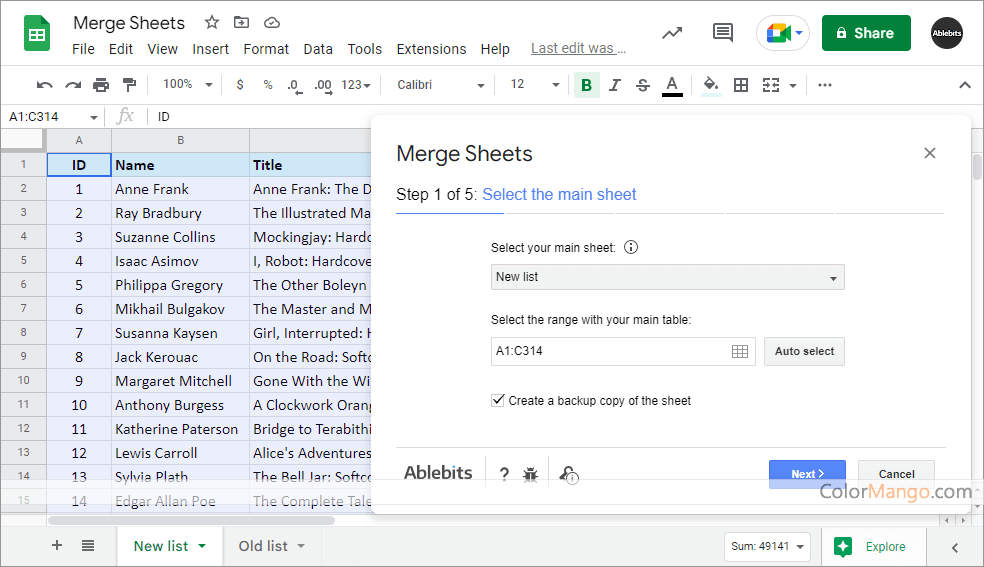Open the Help menu
The image size is (984, 567).
[495, 49]
